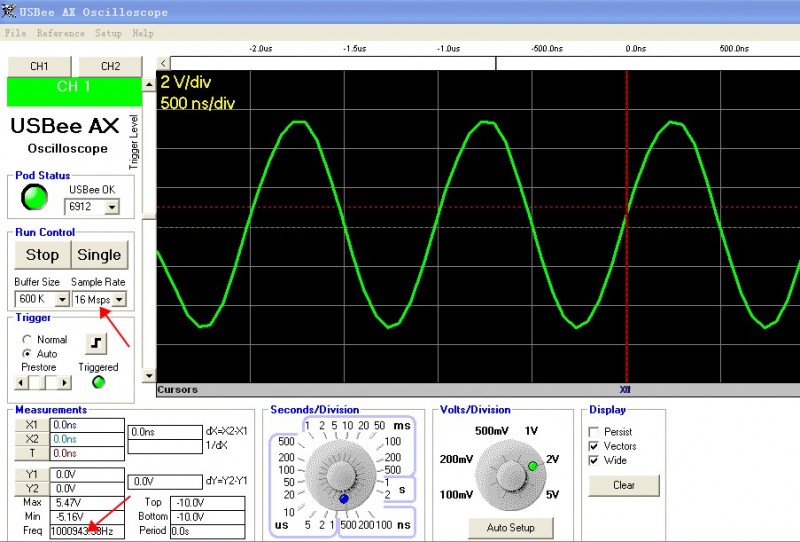Screen dimensions: 800x542
Task: Click the green Triggered status LED
Action: coord(98,382)
